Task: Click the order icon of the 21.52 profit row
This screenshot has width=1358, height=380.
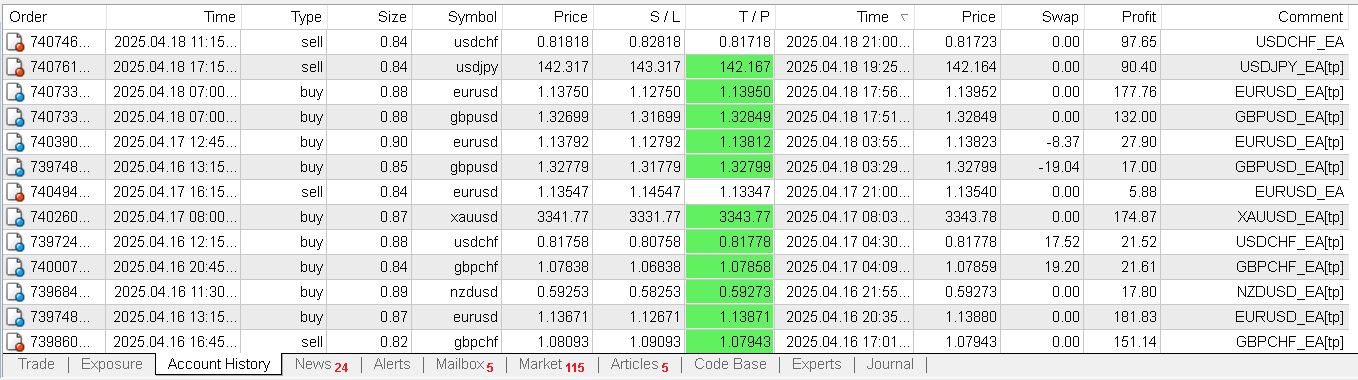Action: pos(15,242)
